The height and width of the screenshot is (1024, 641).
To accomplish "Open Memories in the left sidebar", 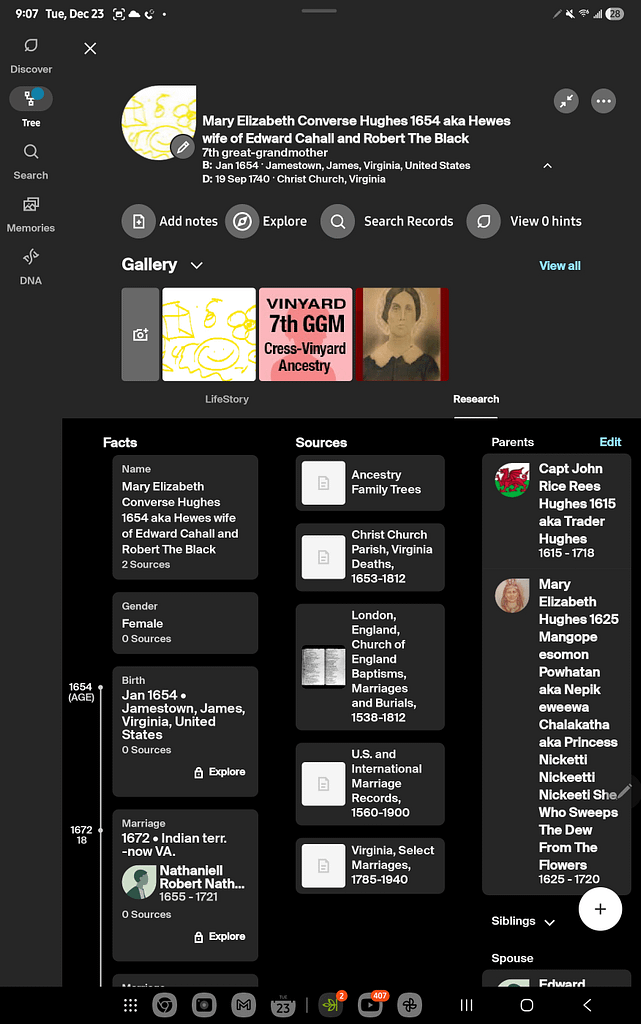I will click(x=31, y=213).
